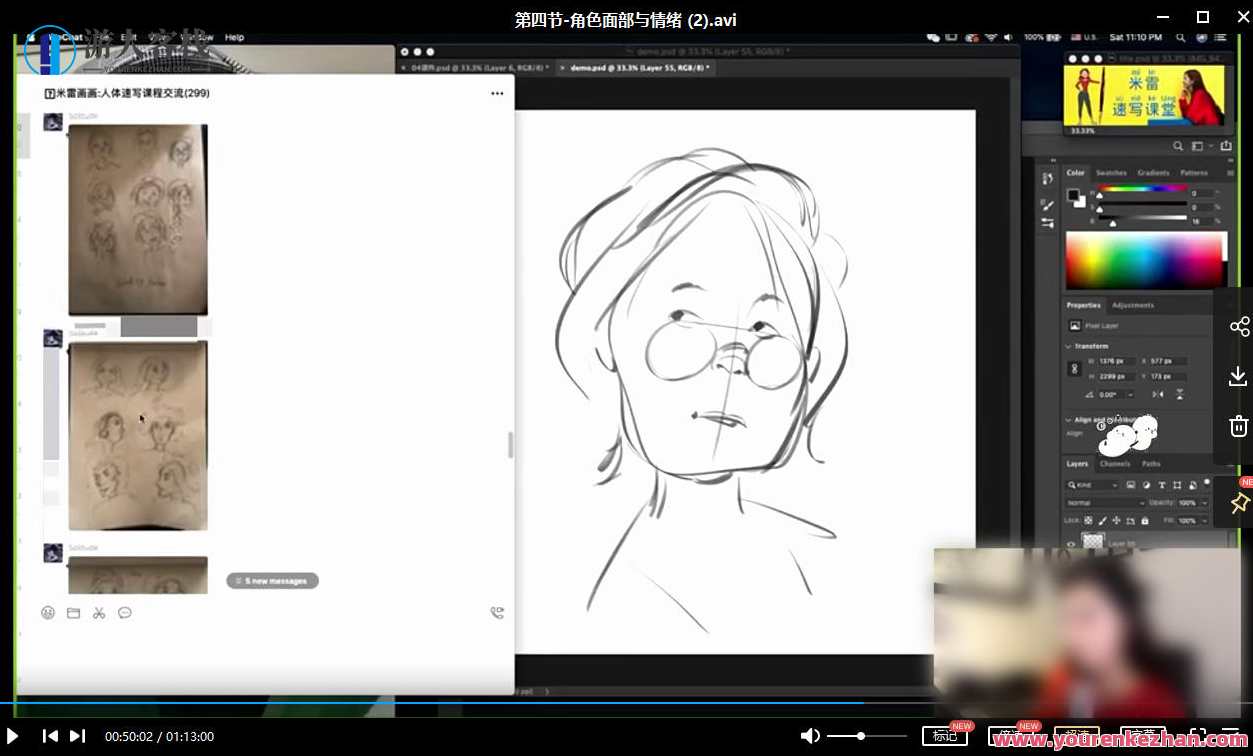Click the download icon on side panel
This screenshot has width=1253, height=756.
point(1238,376)
